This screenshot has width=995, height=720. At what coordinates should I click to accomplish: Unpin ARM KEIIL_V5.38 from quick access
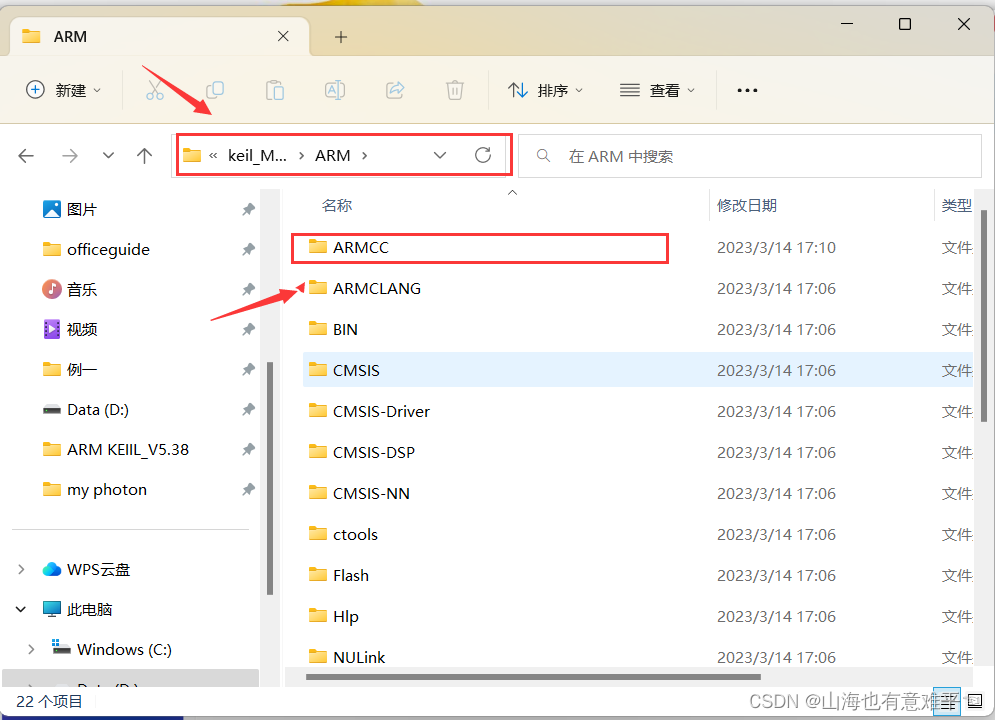(248, 449)
